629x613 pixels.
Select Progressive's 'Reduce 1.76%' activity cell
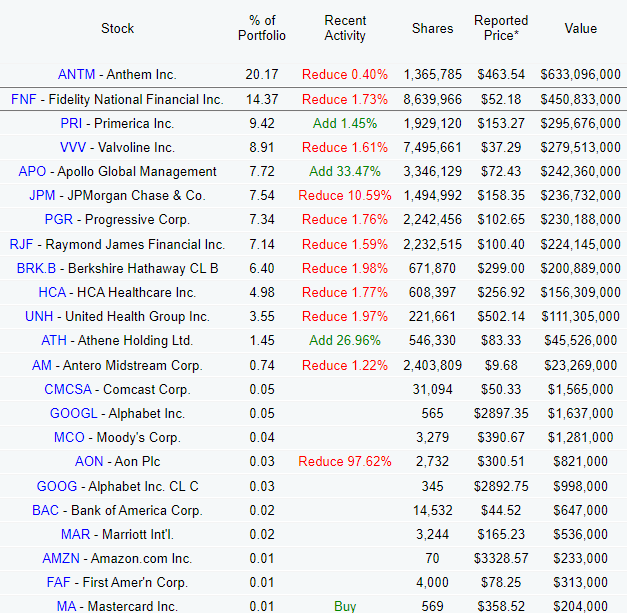click(345, 219)
